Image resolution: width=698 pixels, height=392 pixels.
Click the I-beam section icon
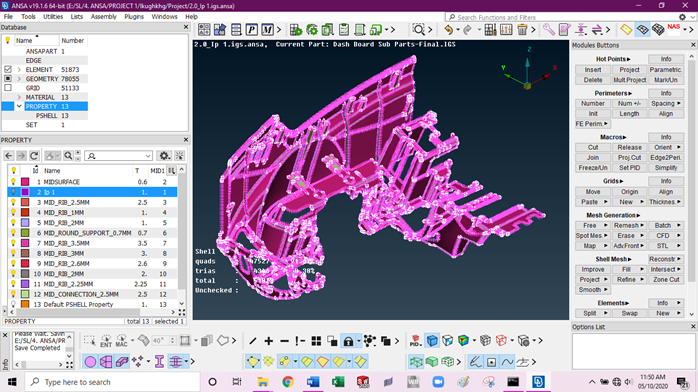click(159, 362)
